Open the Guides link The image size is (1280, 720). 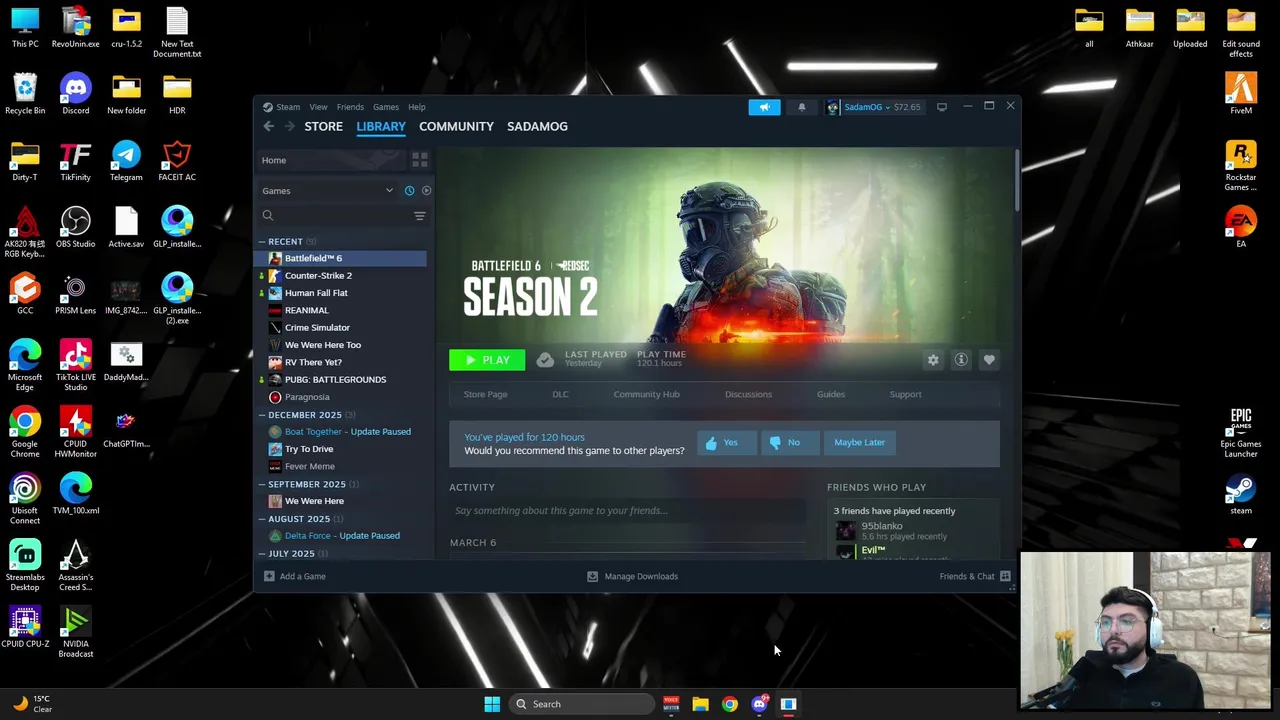[831, 394]
